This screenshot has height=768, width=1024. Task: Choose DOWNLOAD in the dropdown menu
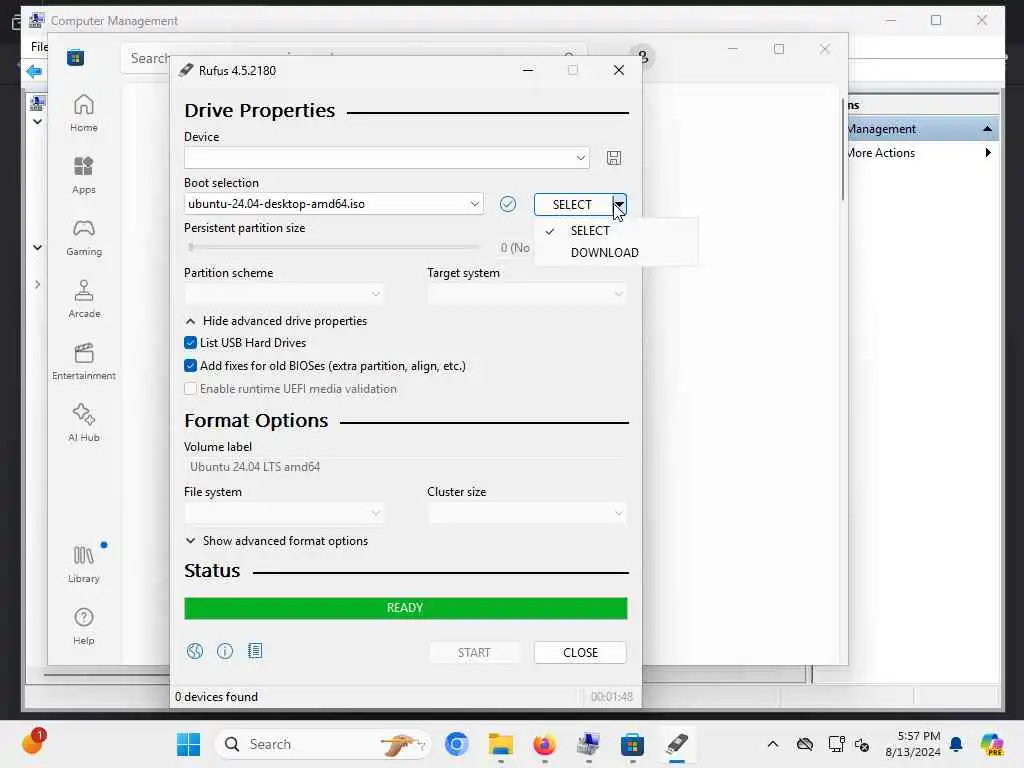616,253
